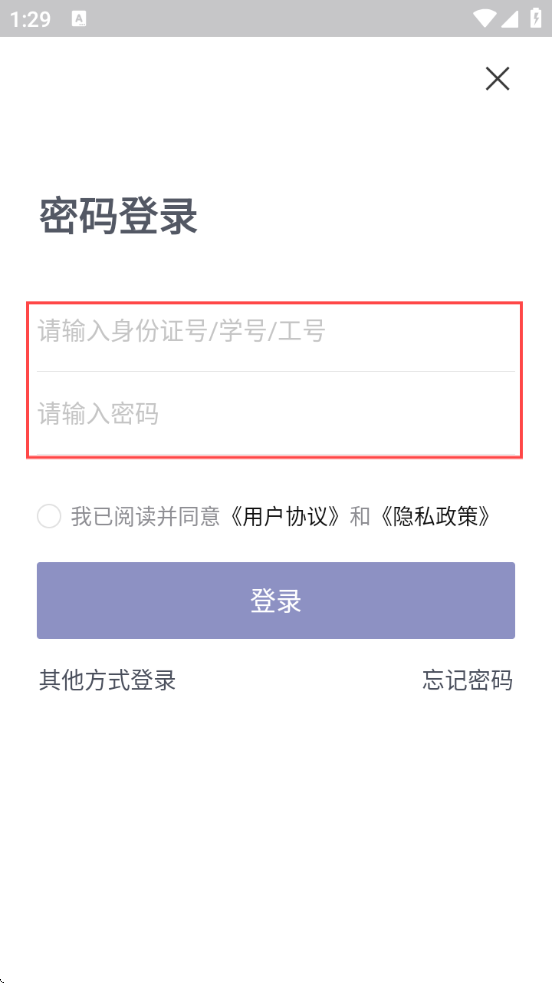Tap the gray status bar background
The image size is (552, 983).
(x=276, y=18)
